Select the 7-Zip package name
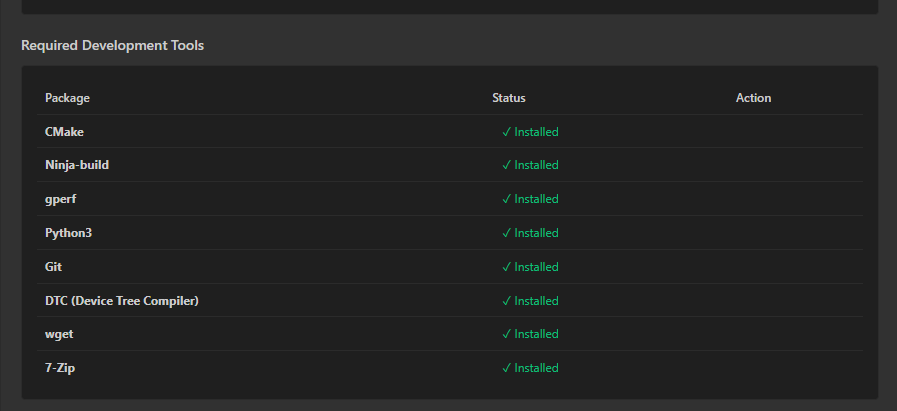 click(60, 368)
